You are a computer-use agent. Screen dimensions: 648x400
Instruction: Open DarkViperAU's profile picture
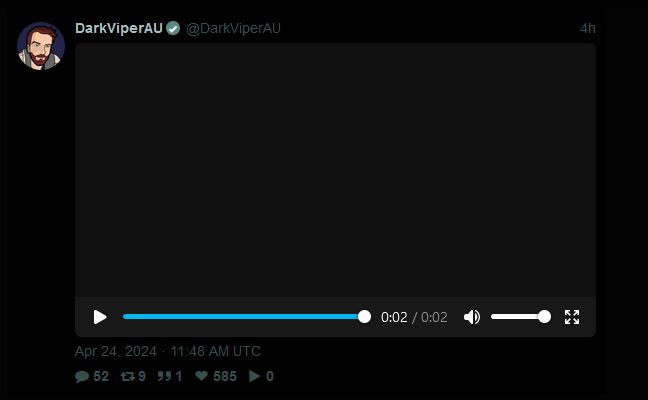click(40, 46)
